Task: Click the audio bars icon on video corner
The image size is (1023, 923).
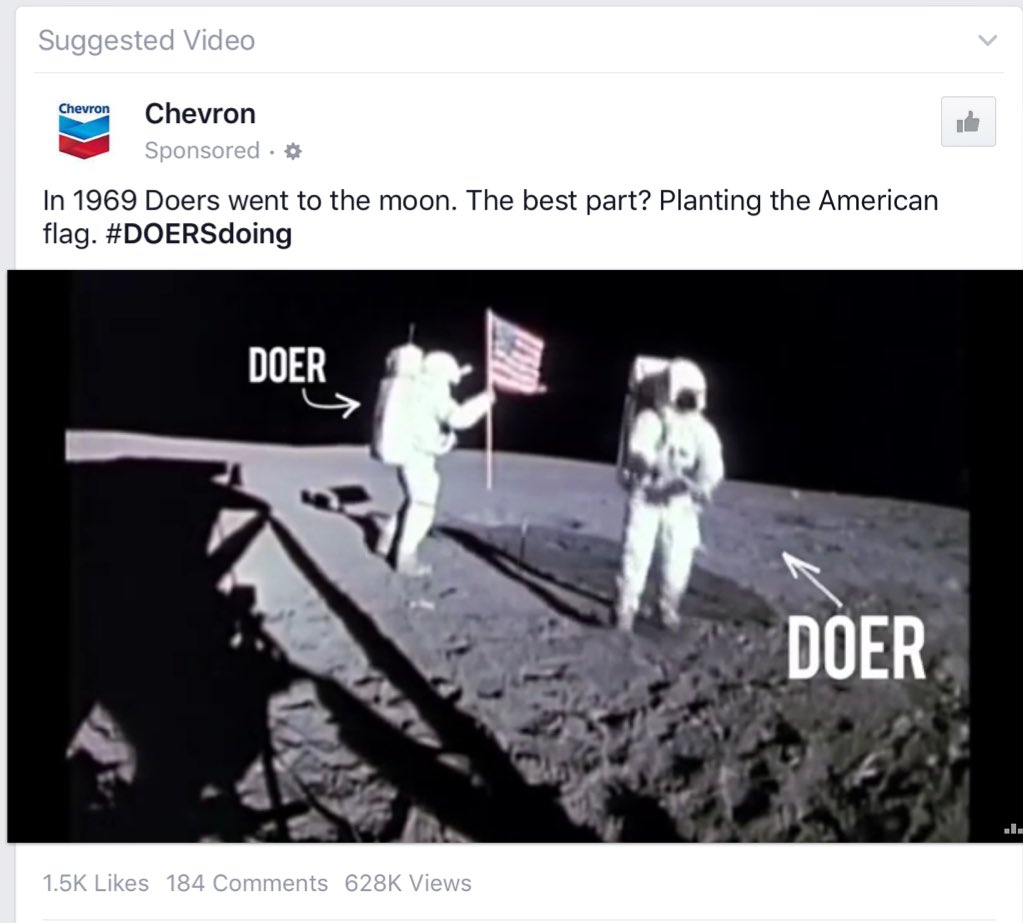Action: 1012,829
